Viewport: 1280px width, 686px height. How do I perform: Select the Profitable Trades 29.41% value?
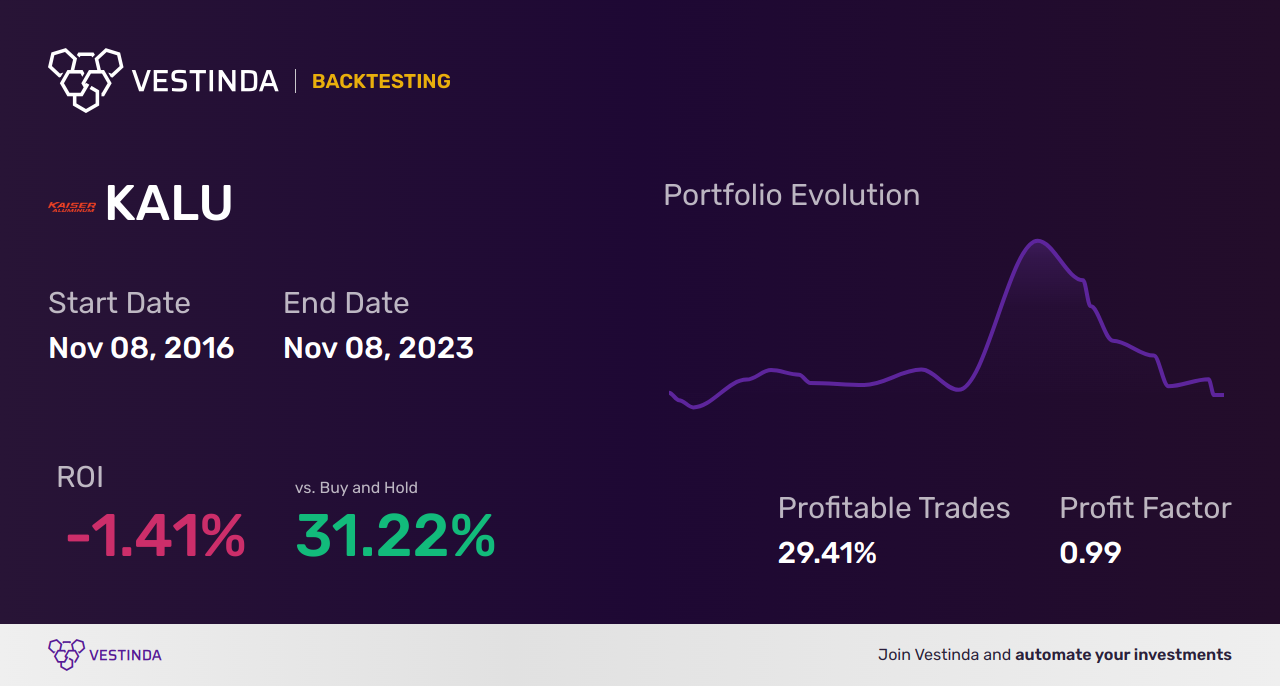[827, 552]
